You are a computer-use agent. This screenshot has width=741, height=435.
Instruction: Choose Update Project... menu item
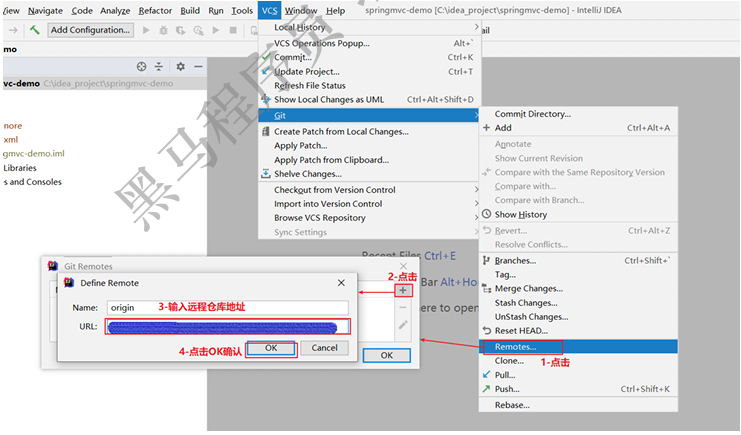click(x=369, y=71)
